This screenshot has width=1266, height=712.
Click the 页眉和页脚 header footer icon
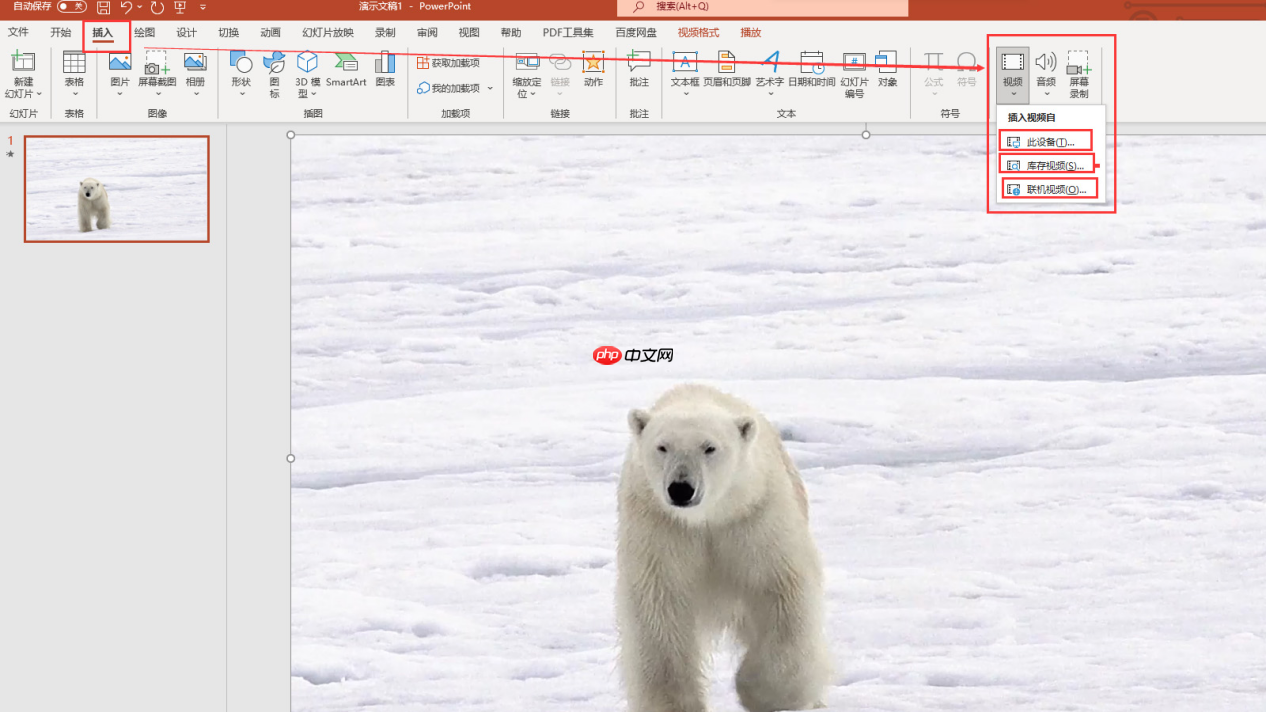click(x=727, y=62)
